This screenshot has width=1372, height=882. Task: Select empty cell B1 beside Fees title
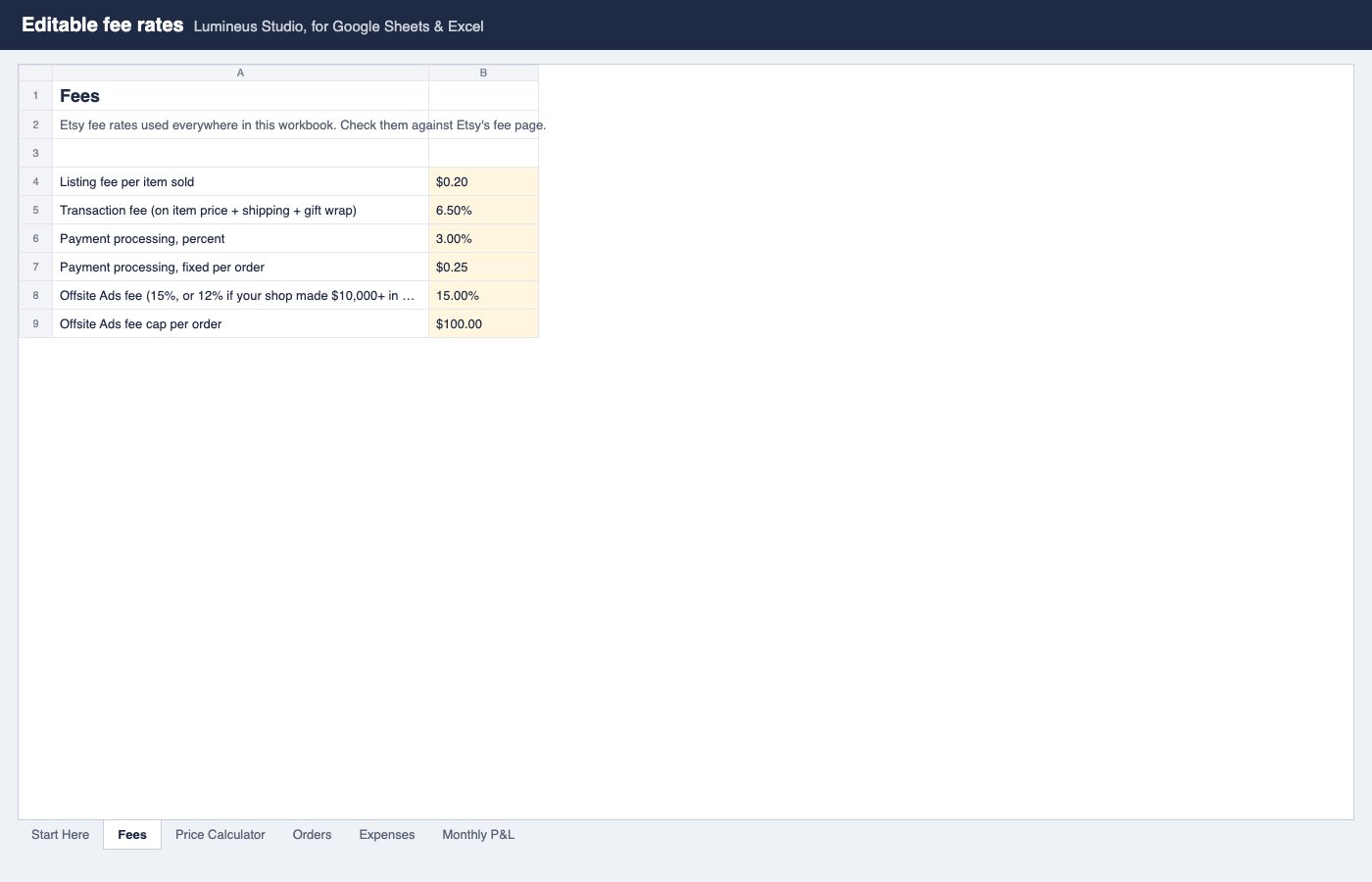tap(483, 96)
